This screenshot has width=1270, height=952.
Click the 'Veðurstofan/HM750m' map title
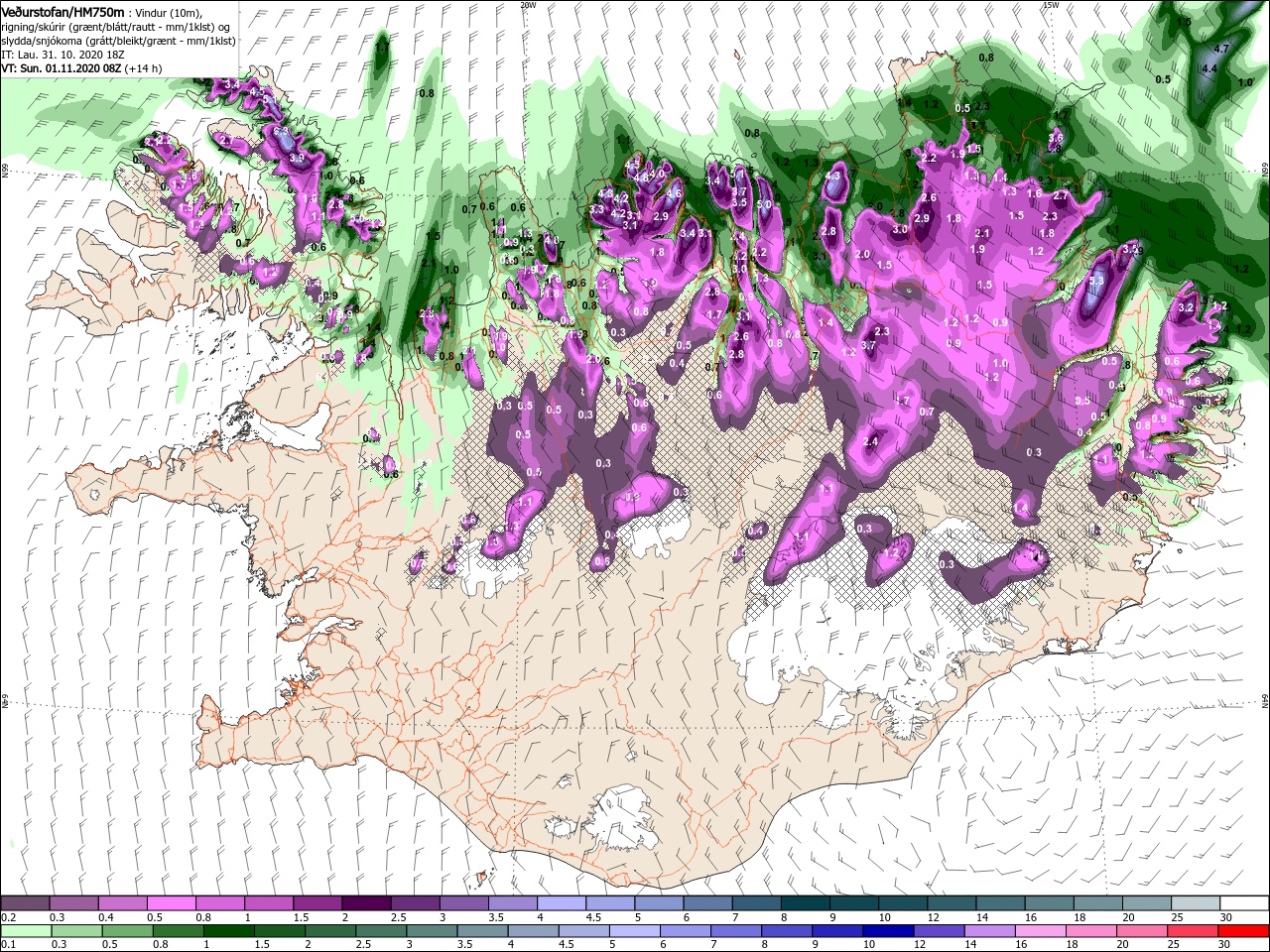(x=63, y=11)
